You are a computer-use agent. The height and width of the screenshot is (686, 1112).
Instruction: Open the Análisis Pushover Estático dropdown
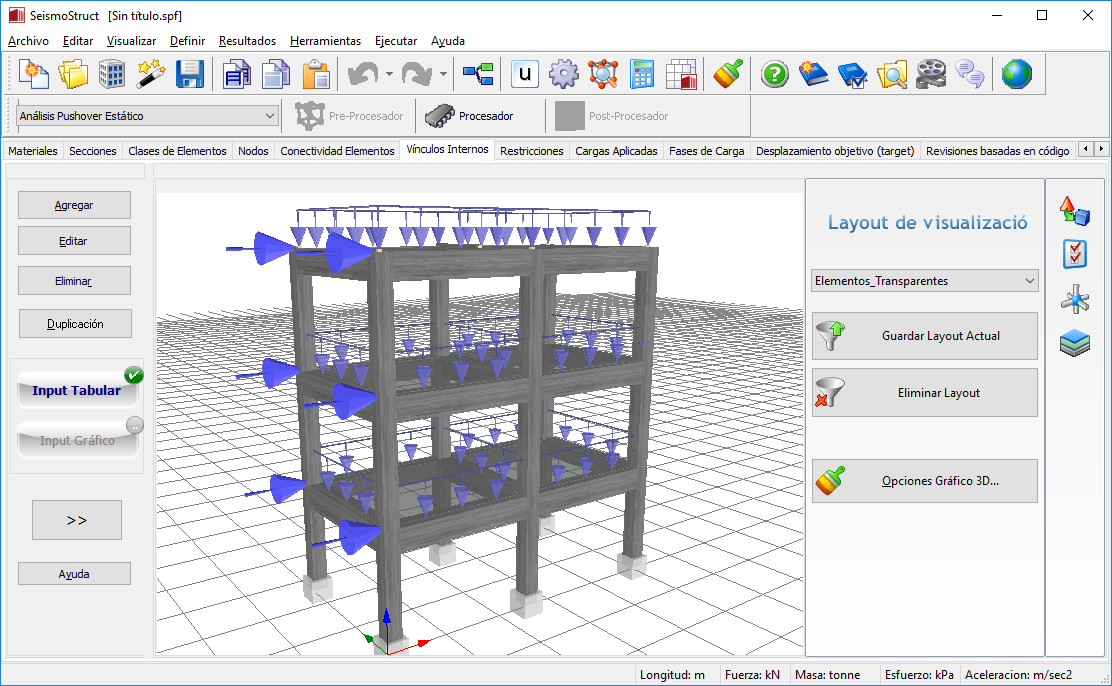270,116
